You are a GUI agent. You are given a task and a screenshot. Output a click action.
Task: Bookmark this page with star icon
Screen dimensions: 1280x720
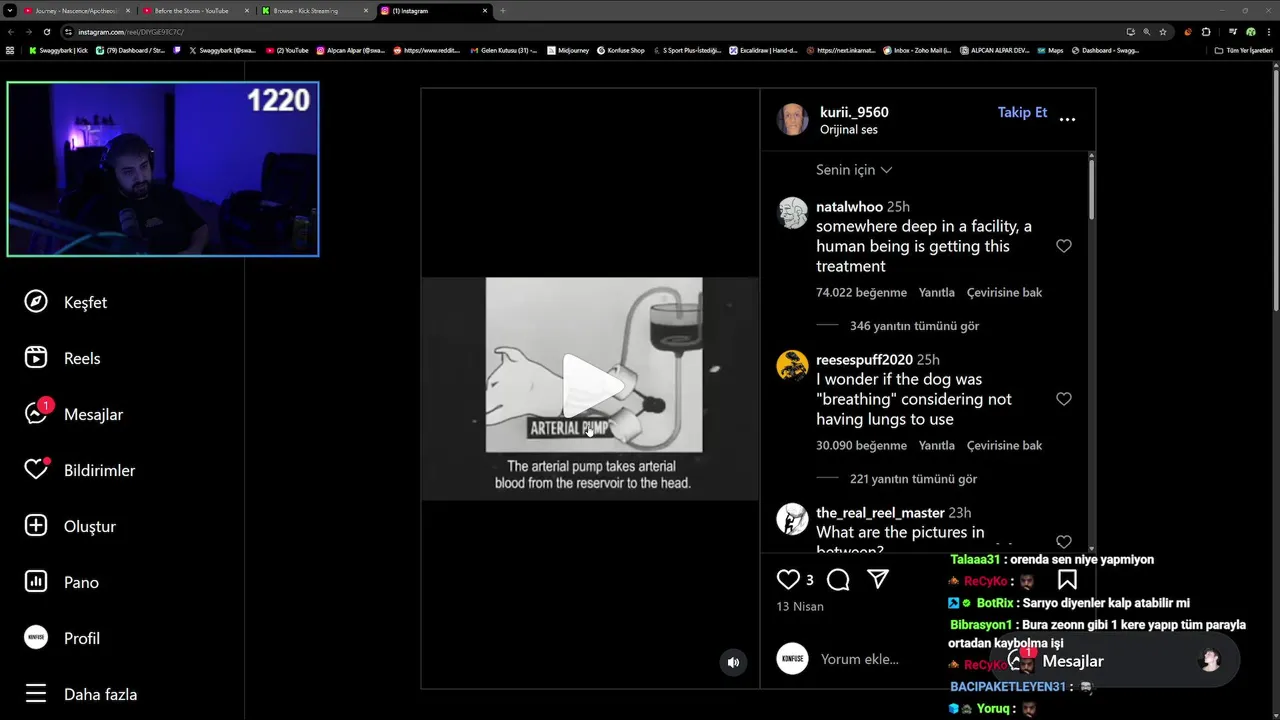coord(1163,32)
